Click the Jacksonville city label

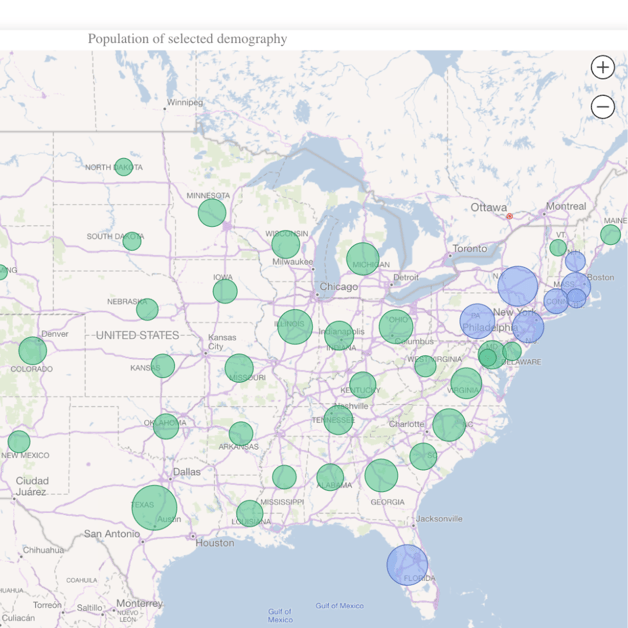click(x=439, y=519)
